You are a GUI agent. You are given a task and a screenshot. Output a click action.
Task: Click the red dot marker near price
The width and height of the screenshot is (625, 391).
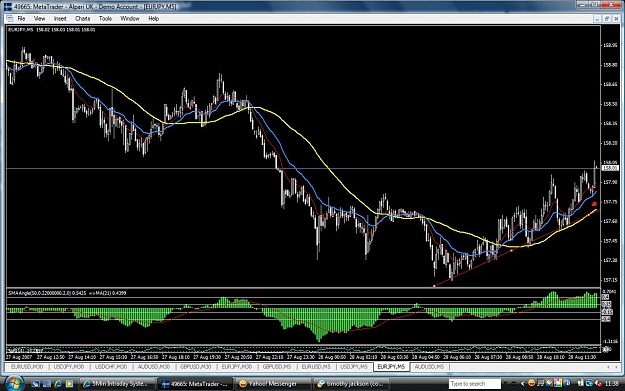click(x=594, y=204)
